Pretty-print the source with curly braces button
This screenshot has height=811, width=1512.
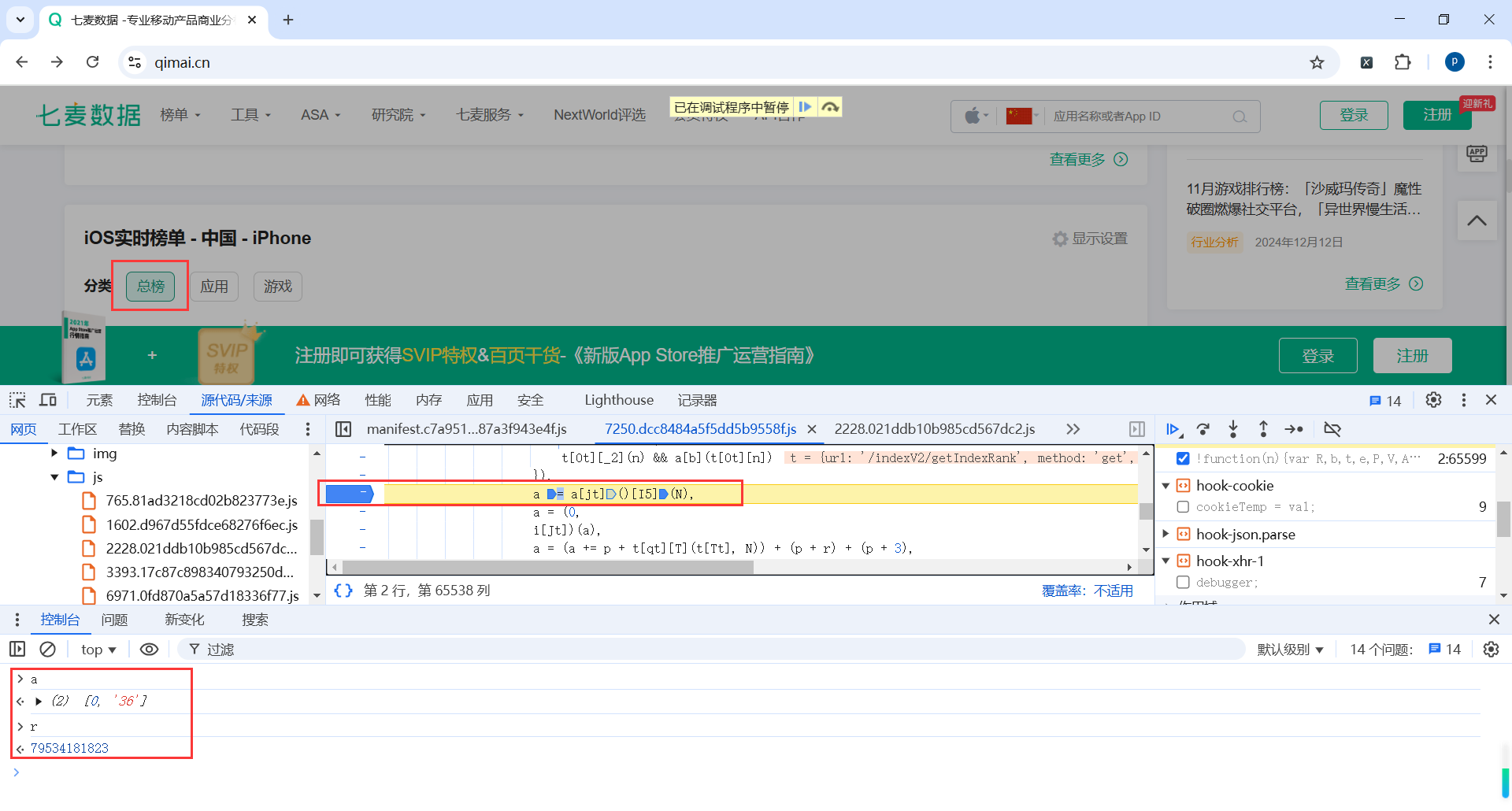(x=343, y=591)
